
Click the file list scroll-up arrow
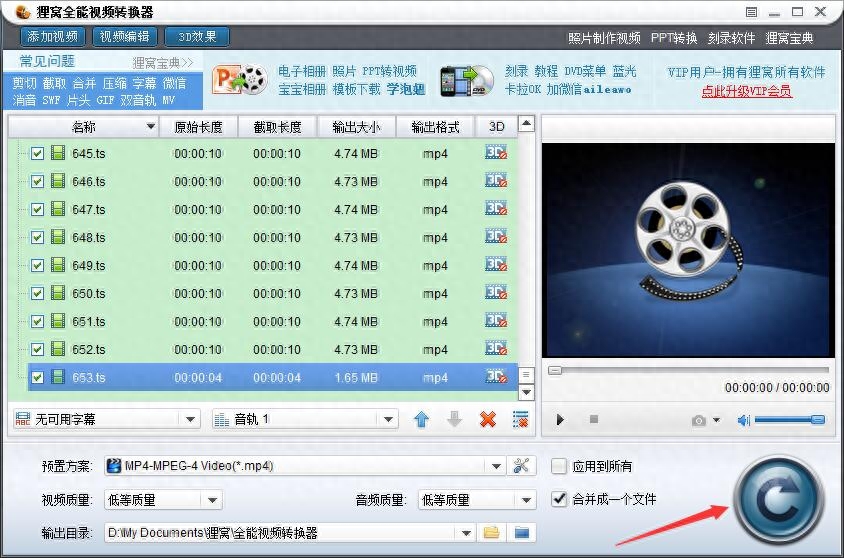[x=526, y=124]
